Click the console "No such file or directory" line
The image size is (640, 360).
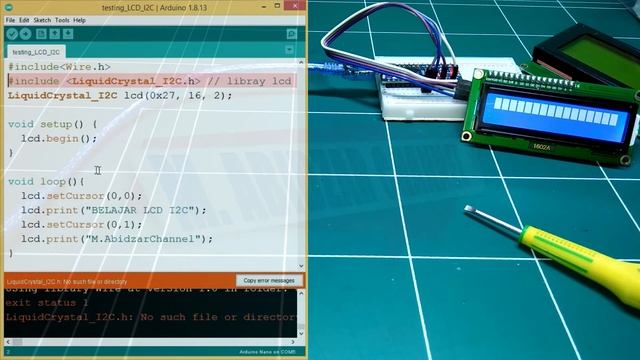pyautogui.click(x=151, y=317)
